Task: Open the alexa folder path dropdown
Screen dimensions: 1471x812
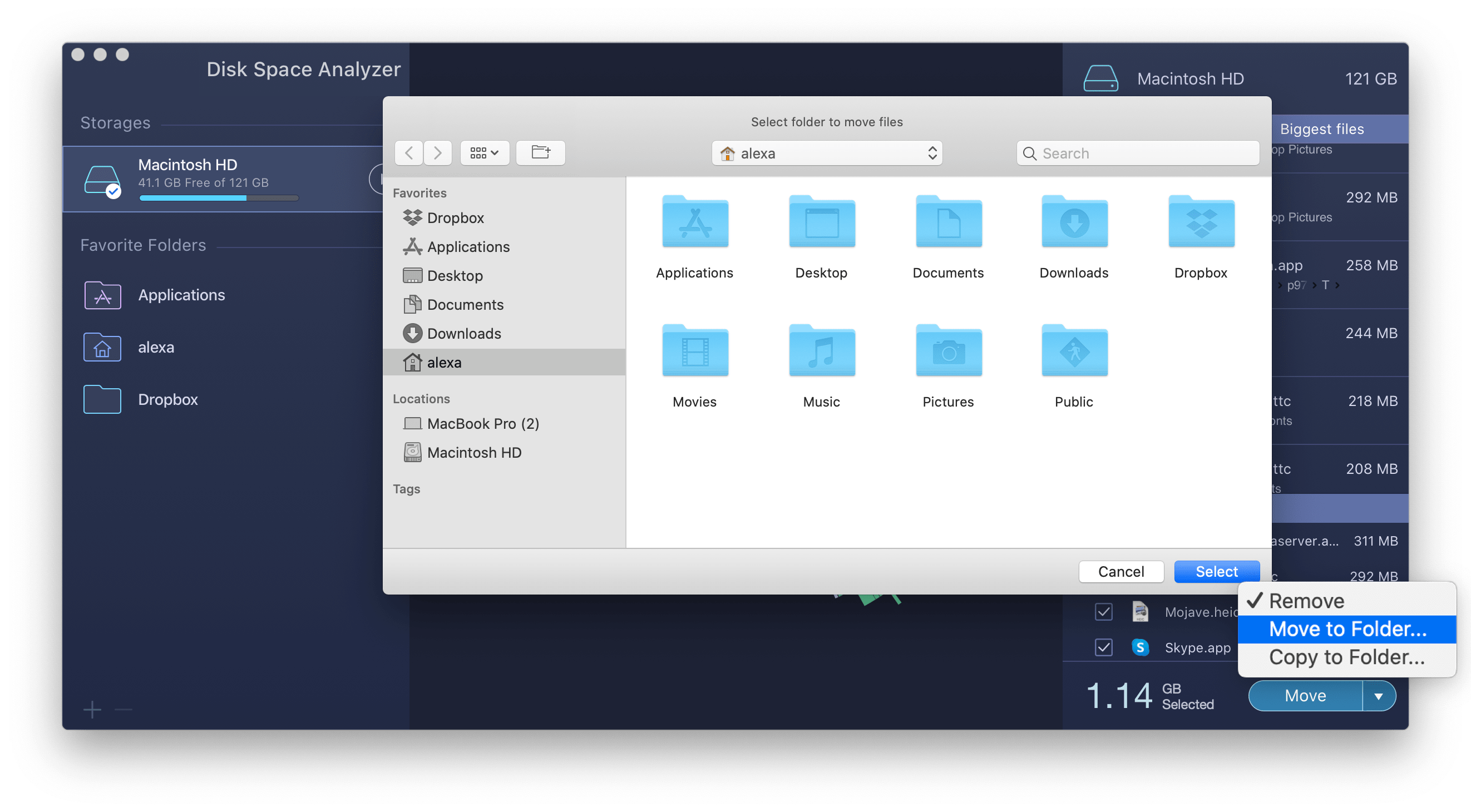Action: [x=826, y=152]
